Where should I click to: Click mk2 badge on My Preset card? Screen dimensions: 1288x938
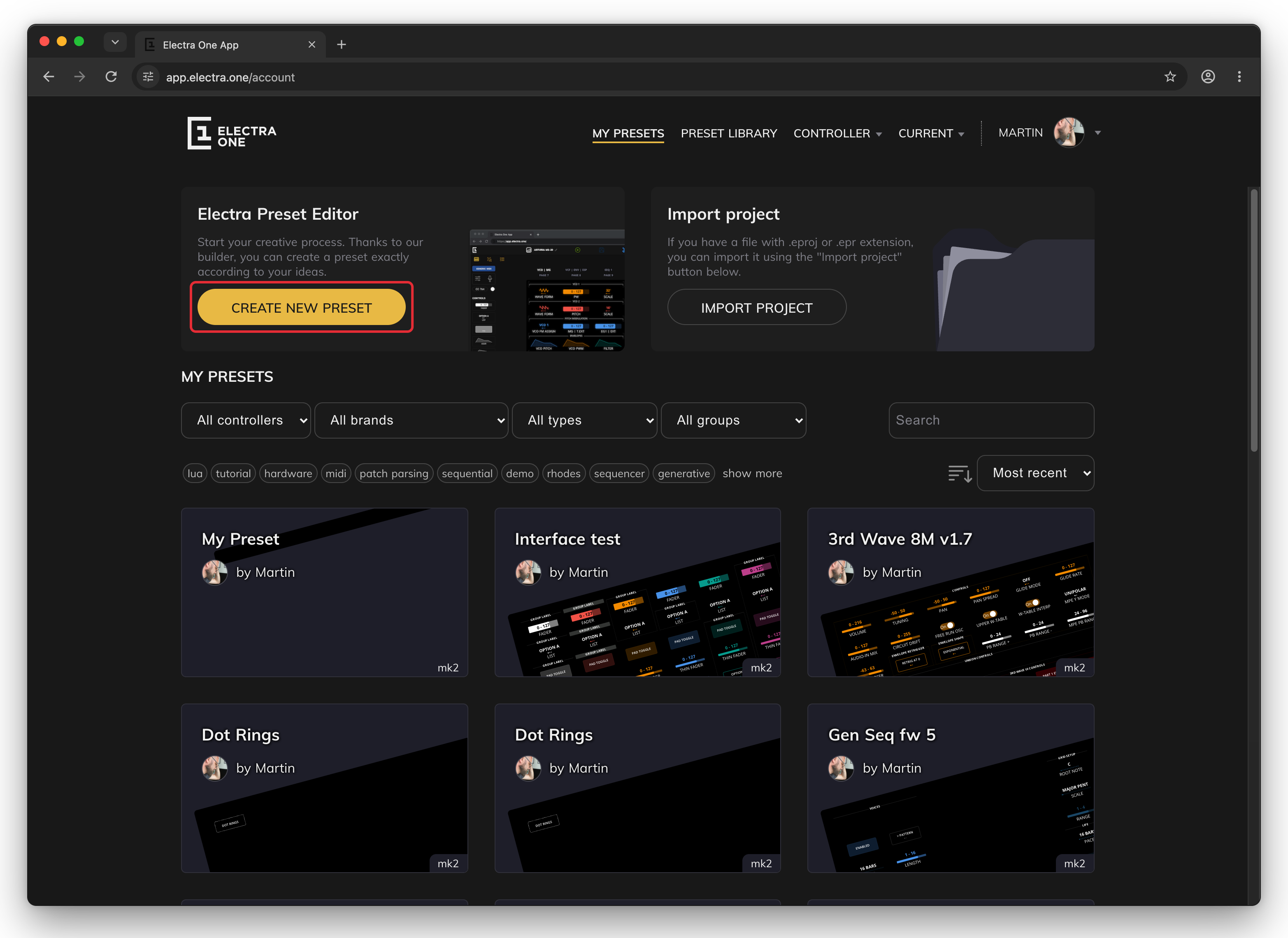tap(447, 668)
